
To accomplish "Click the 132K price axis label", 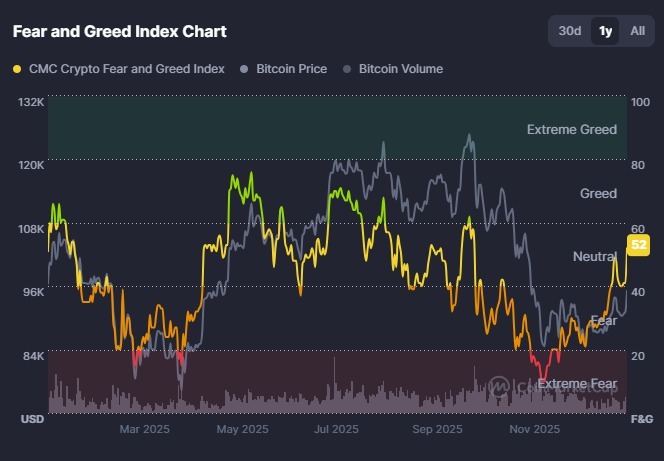I will pos(30,103).
